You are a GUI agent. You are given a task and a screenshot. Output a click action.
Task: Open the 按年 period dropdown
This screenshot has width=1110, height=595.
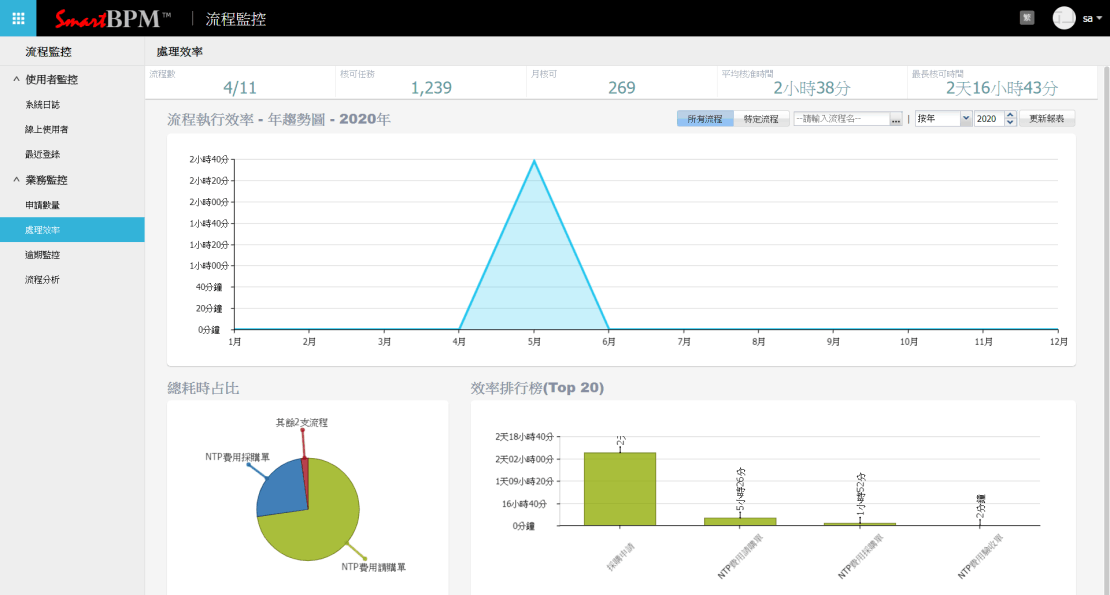tap(943, 119)
